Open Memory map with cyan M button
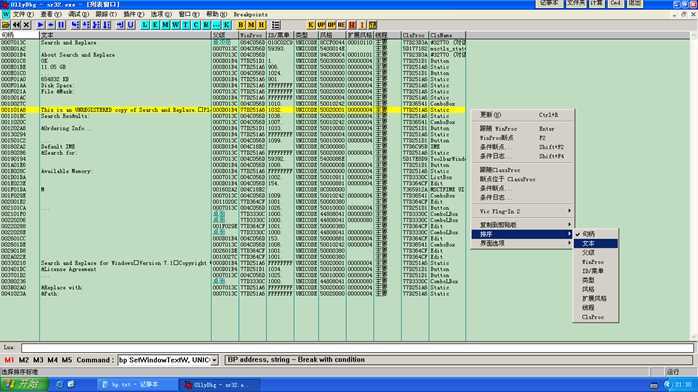This screenshot has width=698, height=392. (166, 25)
